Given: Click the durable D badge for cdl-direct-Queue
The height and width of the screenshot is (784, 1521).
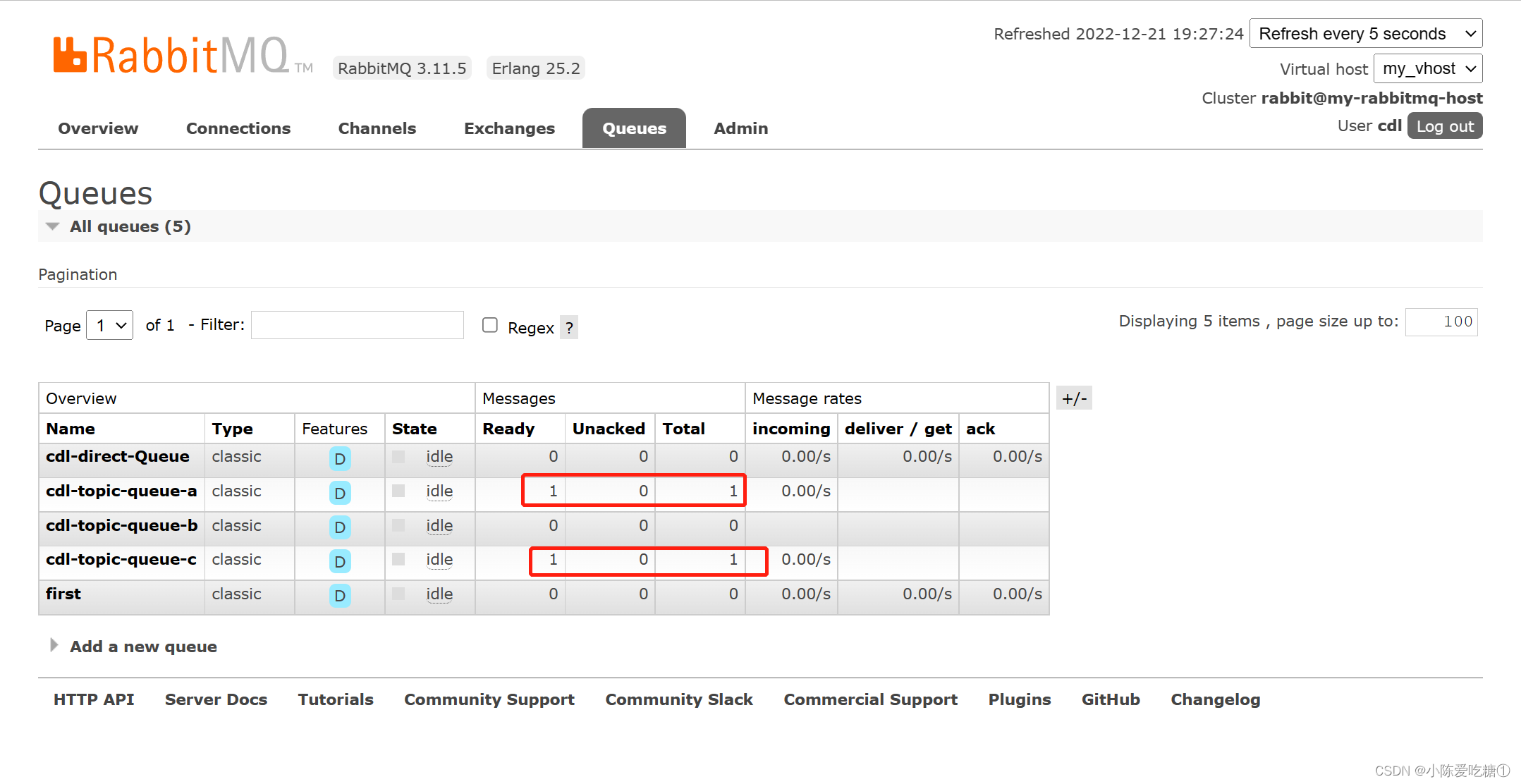Looking at the screenshot, I should (340, 459).
